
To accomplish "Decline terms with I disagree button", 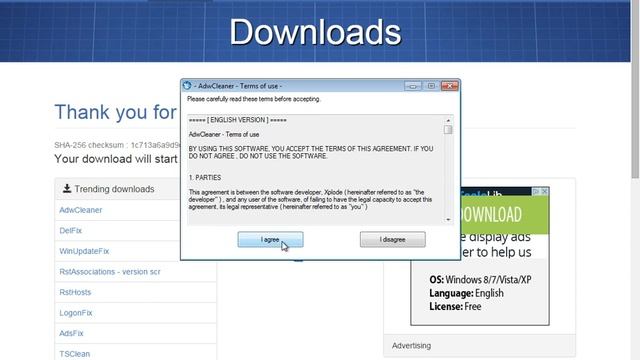I will [392, 240].
